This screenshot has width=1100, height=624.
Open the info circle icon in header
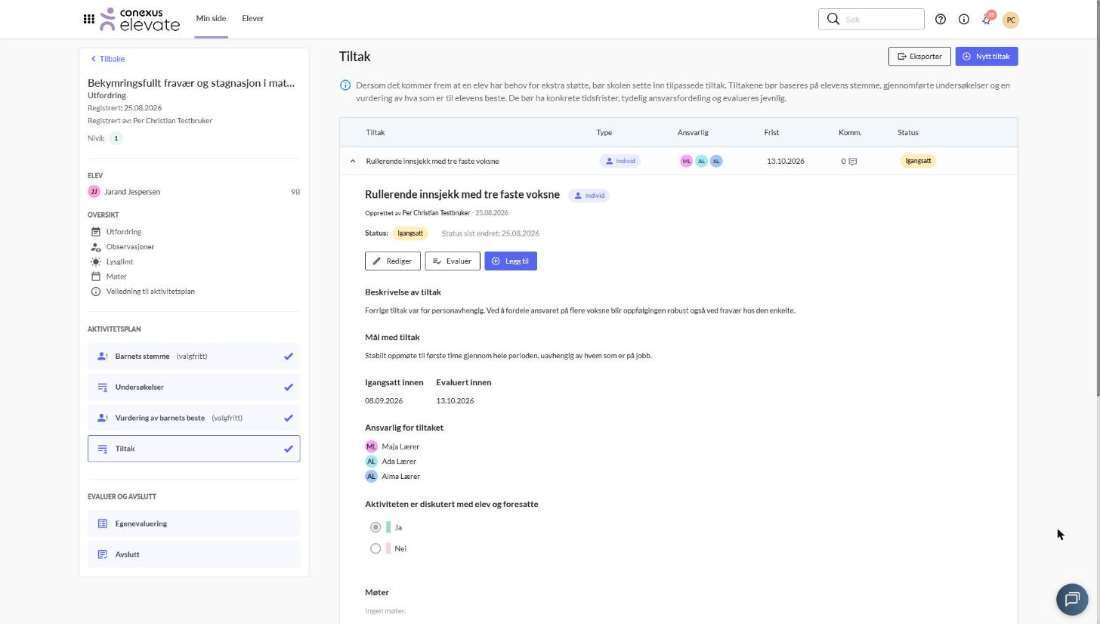(x=964, y=19)
